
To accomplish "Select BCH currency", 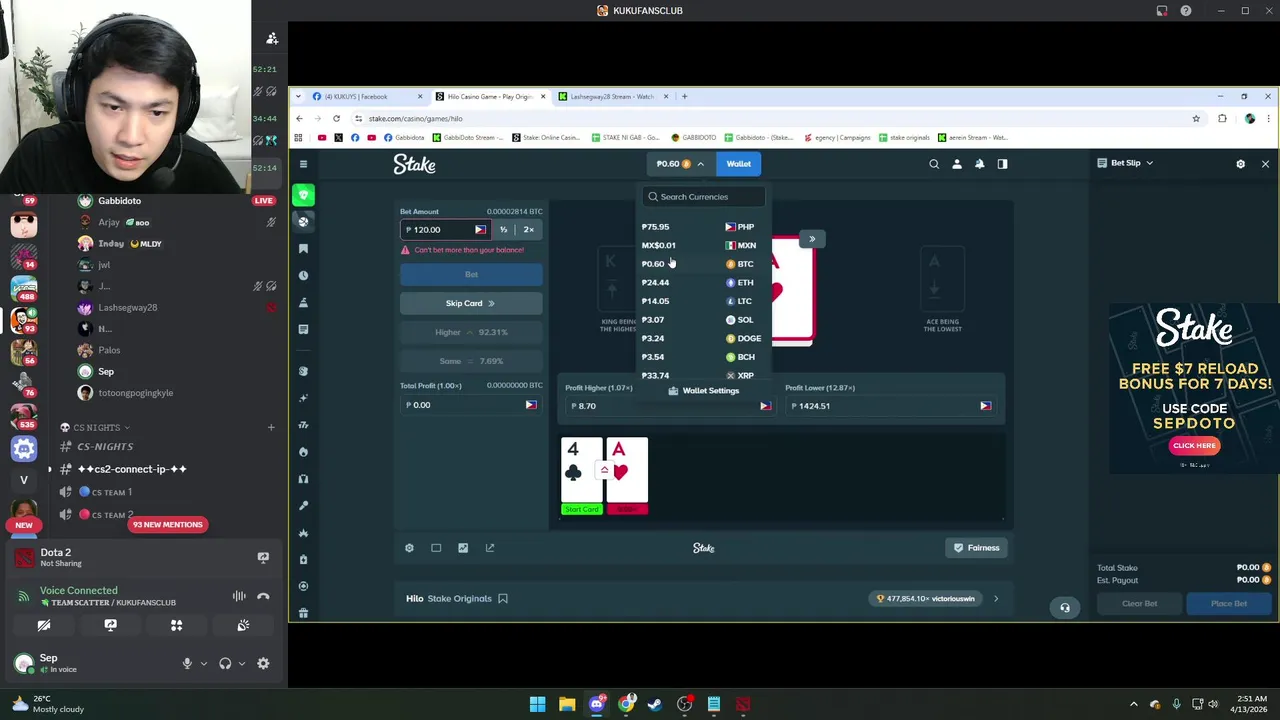I will click(702, 357).
